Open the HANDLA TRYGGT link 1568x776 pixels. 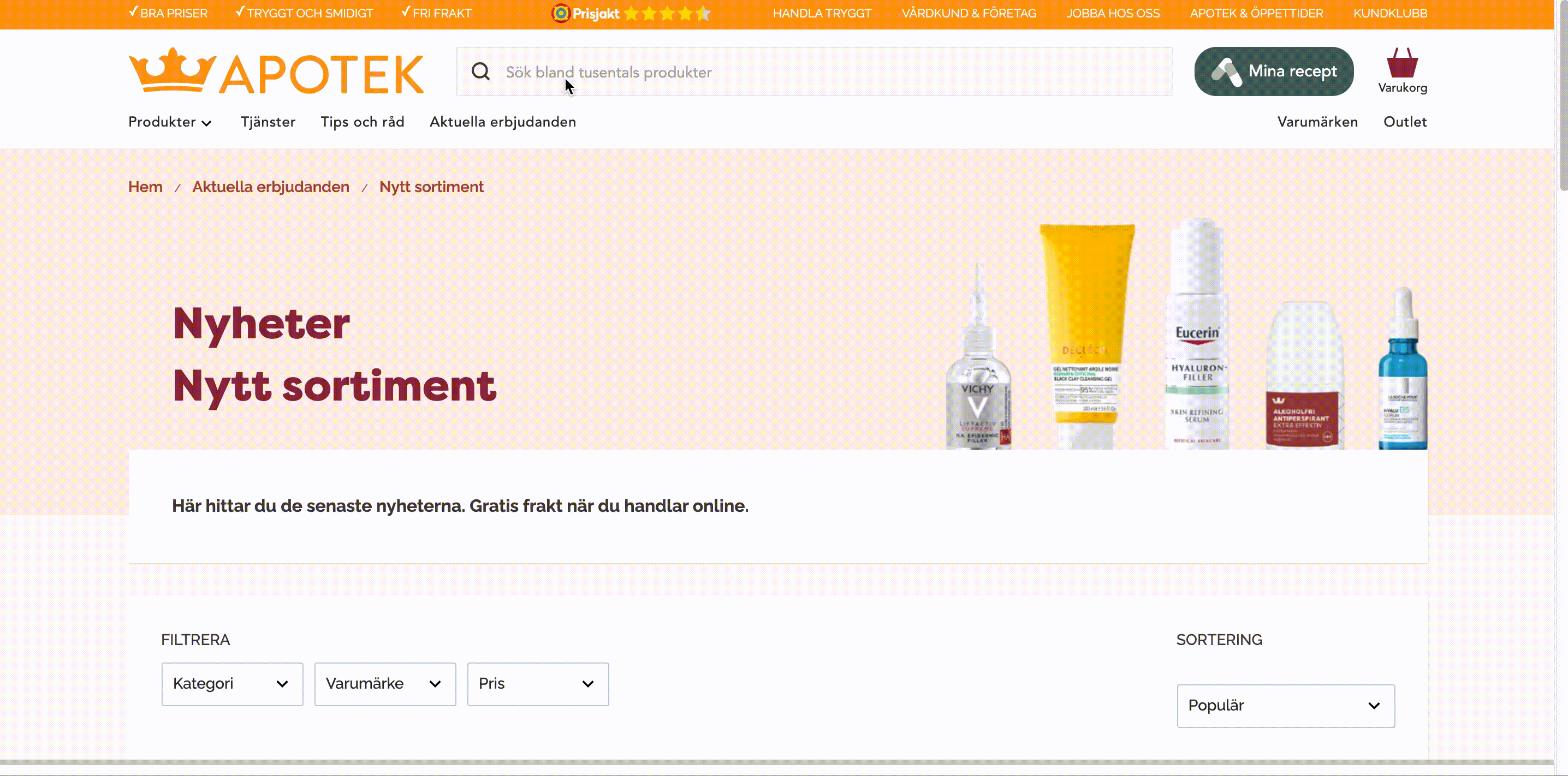click(822, 14)
